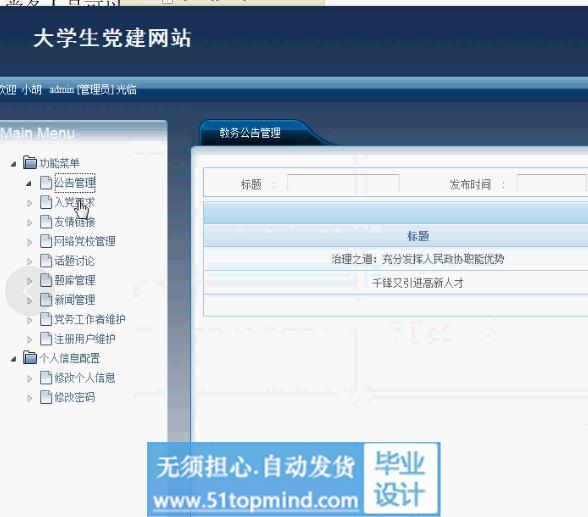Expand the 网络党校管理 tree arrow
The image size is (588, 517).
[29, 242]
